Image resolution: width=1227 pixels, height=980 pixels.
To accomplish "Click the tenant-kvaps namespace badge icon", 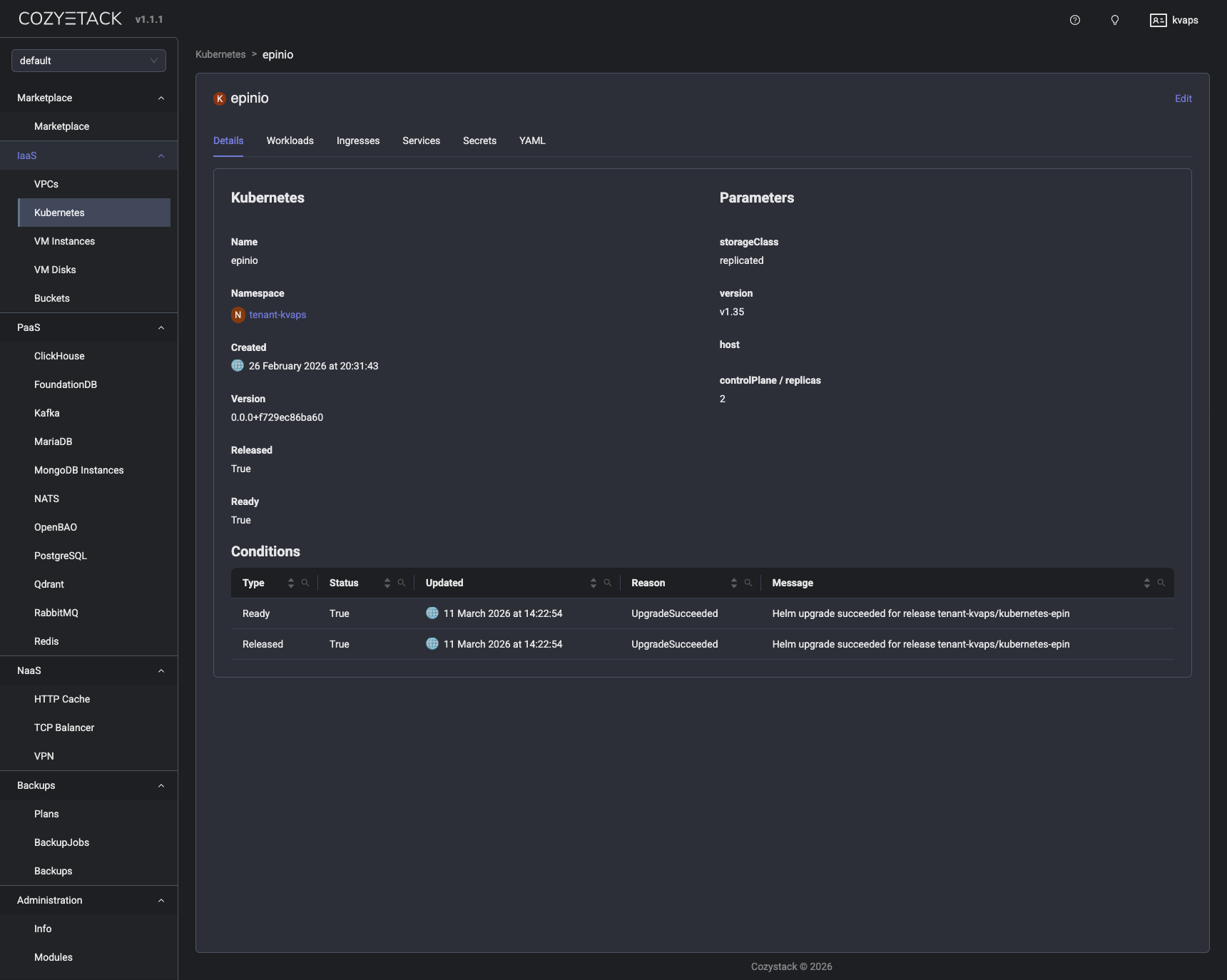I will (238, 315).
